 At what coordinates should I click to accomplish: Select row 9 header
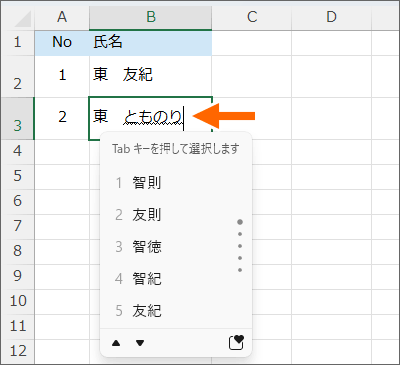click(x=17, y=277)
